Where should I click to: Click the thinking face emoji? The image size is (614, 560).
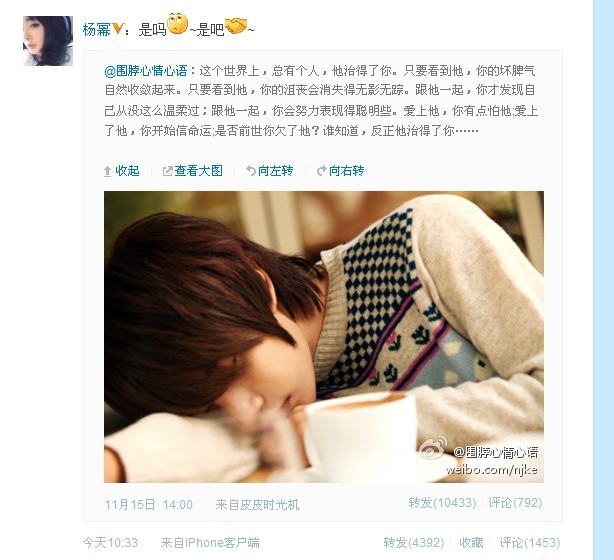point(177,24)
